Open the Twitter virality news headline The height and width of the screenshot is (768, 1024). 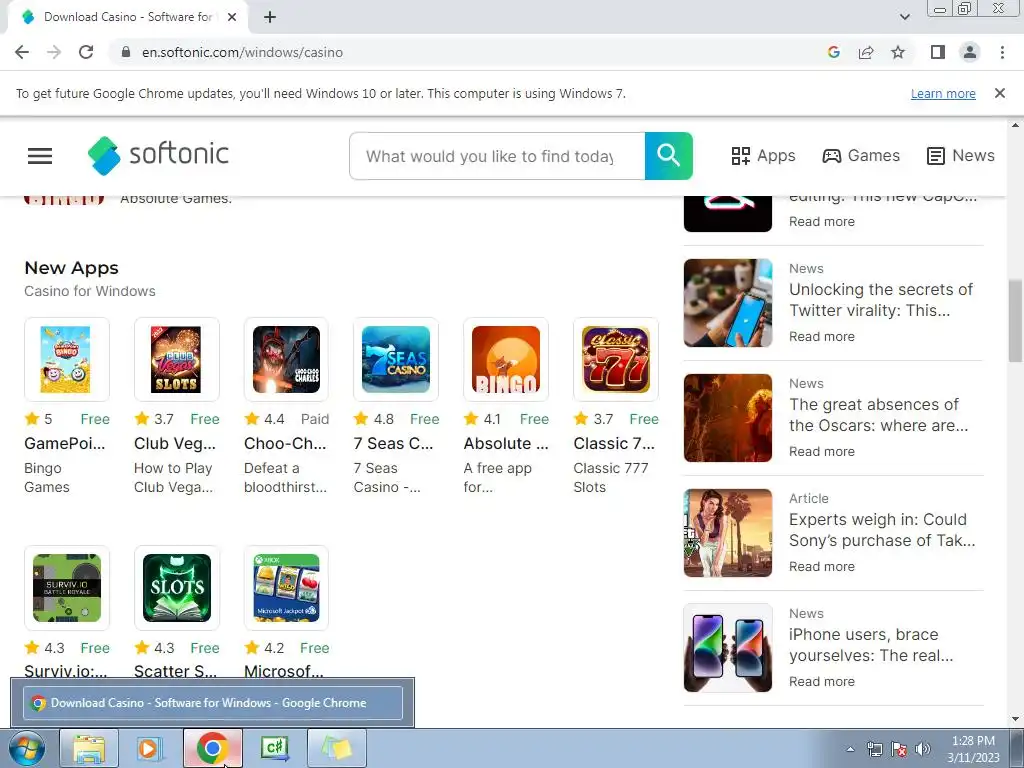coord(880,300)
